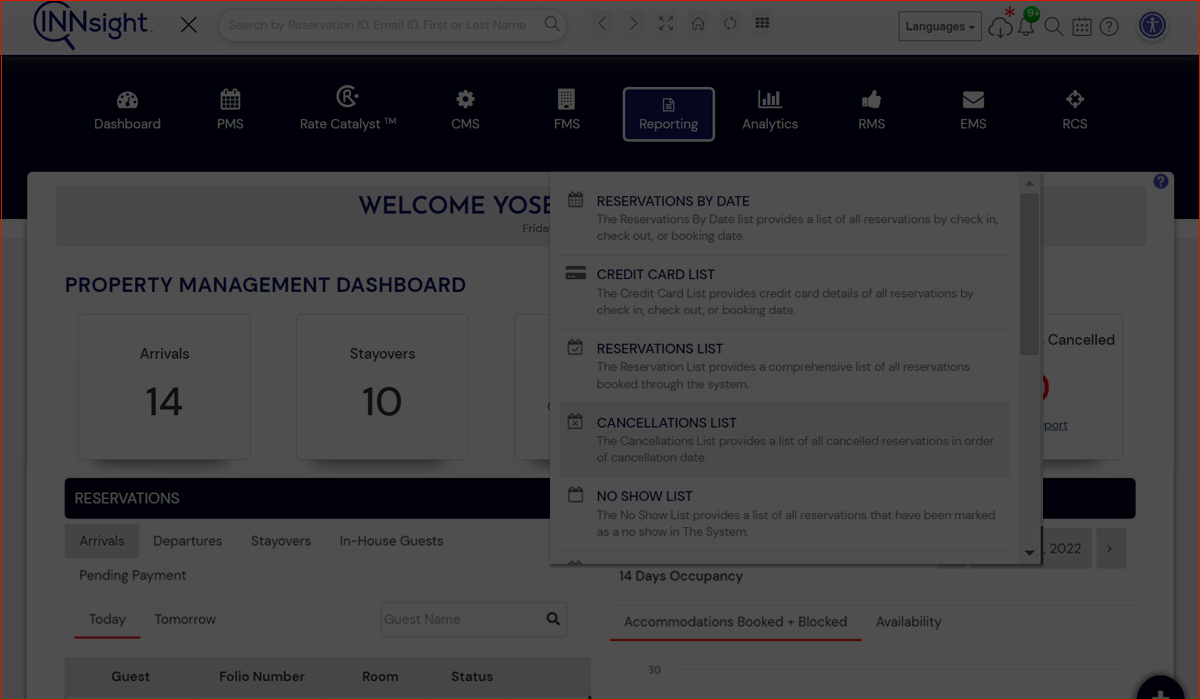Select the Tomorrow sub-tab
This screenshot has width=1200, height=700.
coord(185,619)
